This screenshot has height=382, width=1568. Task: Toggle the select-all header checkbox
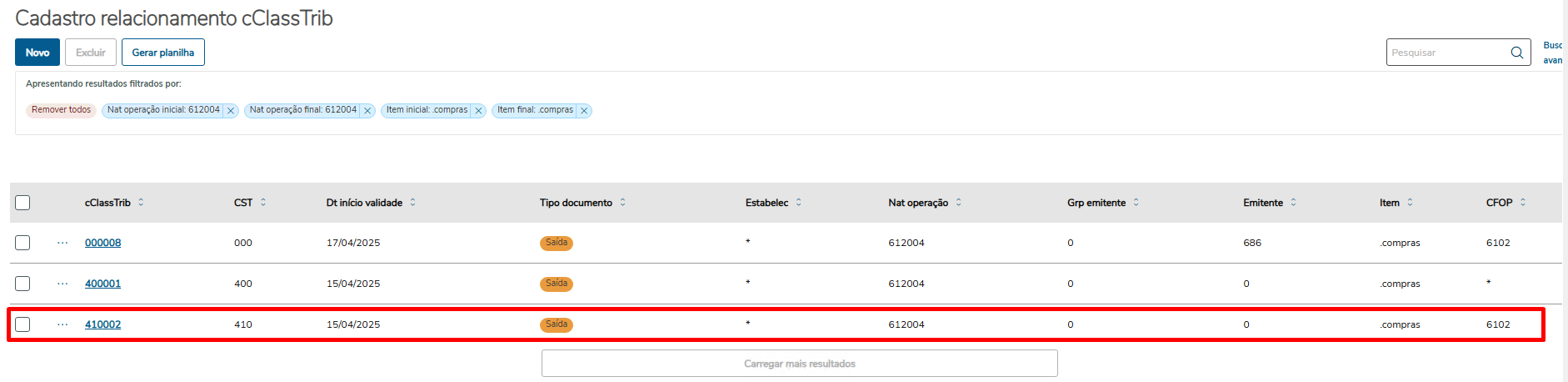pyautogui.click(x=22, y=203)
